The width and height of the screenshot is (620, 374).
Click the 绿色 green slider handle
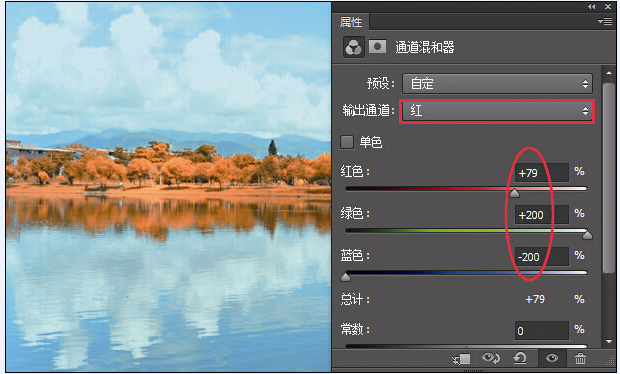587,235
